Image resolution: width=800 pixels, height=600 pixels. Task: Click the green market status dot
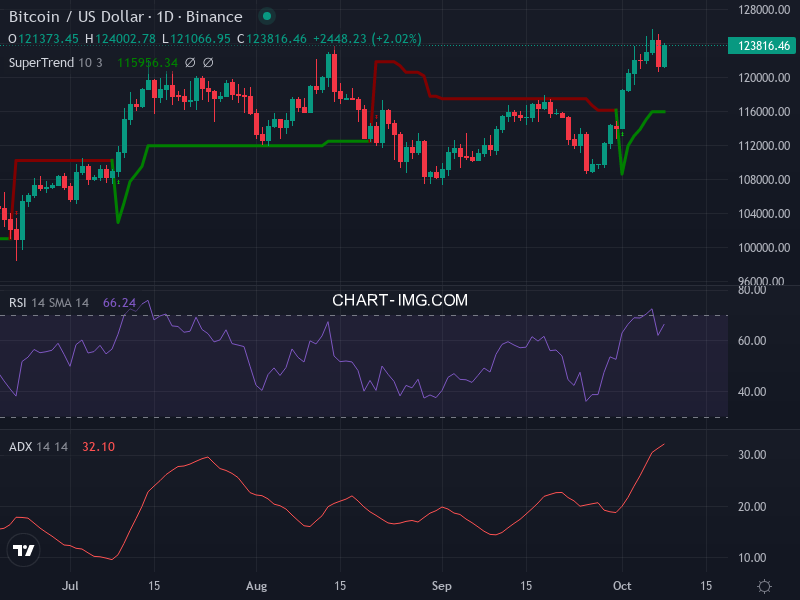point(269,16)
